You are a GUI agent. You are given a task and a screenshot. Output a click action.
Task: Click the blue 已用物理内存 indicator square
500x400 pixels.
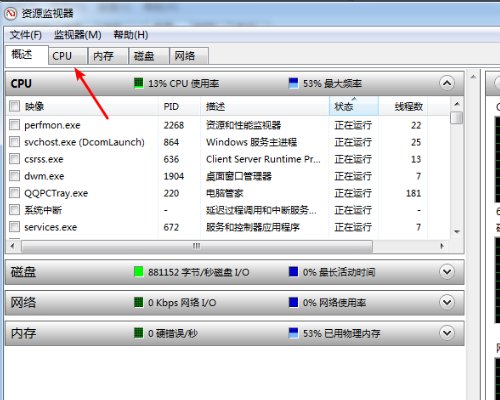point(293,333)
